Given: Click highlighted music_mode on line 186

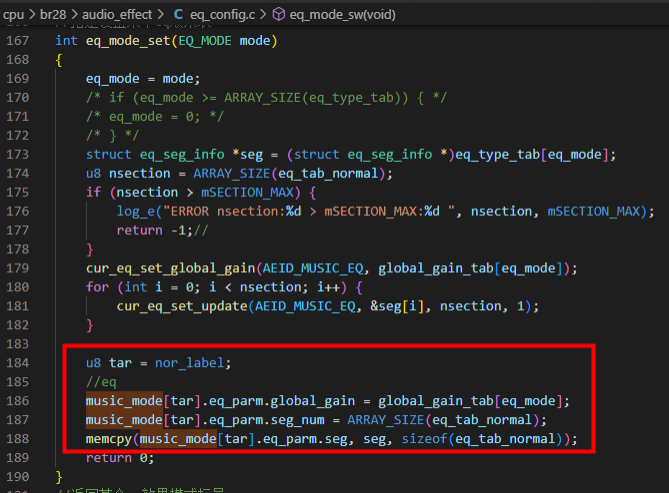Looking at the screenshot, I should (124, 401).
